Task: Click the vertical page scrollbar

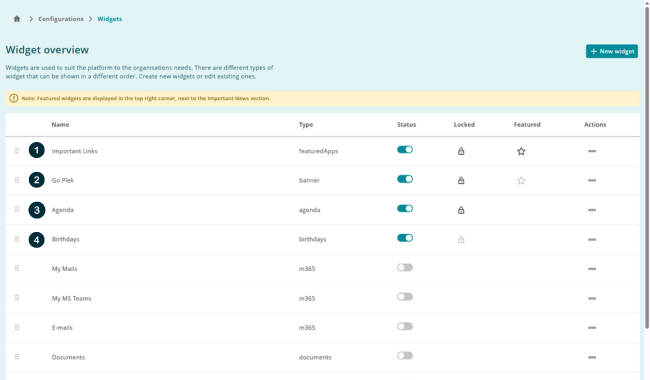Action: [x=647, y=166]
